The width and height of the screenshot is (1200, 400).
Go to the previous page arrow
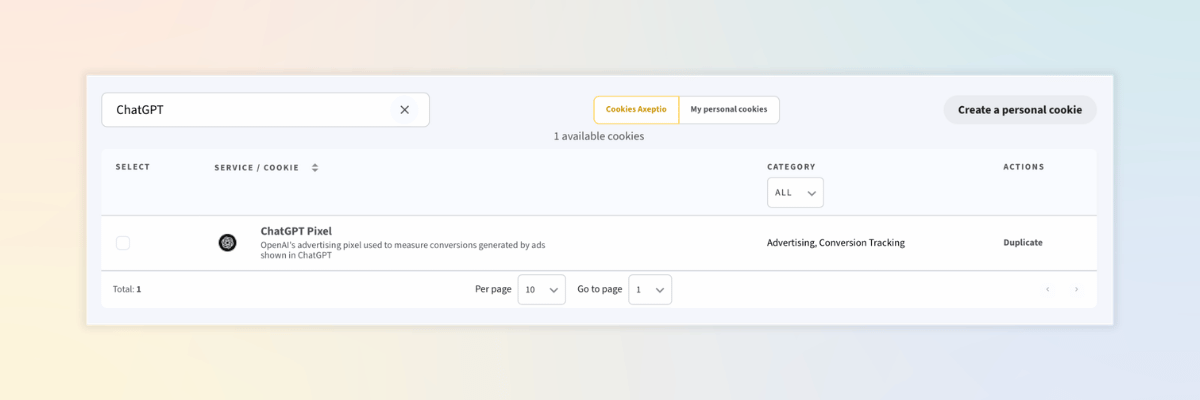point(1048,289)
